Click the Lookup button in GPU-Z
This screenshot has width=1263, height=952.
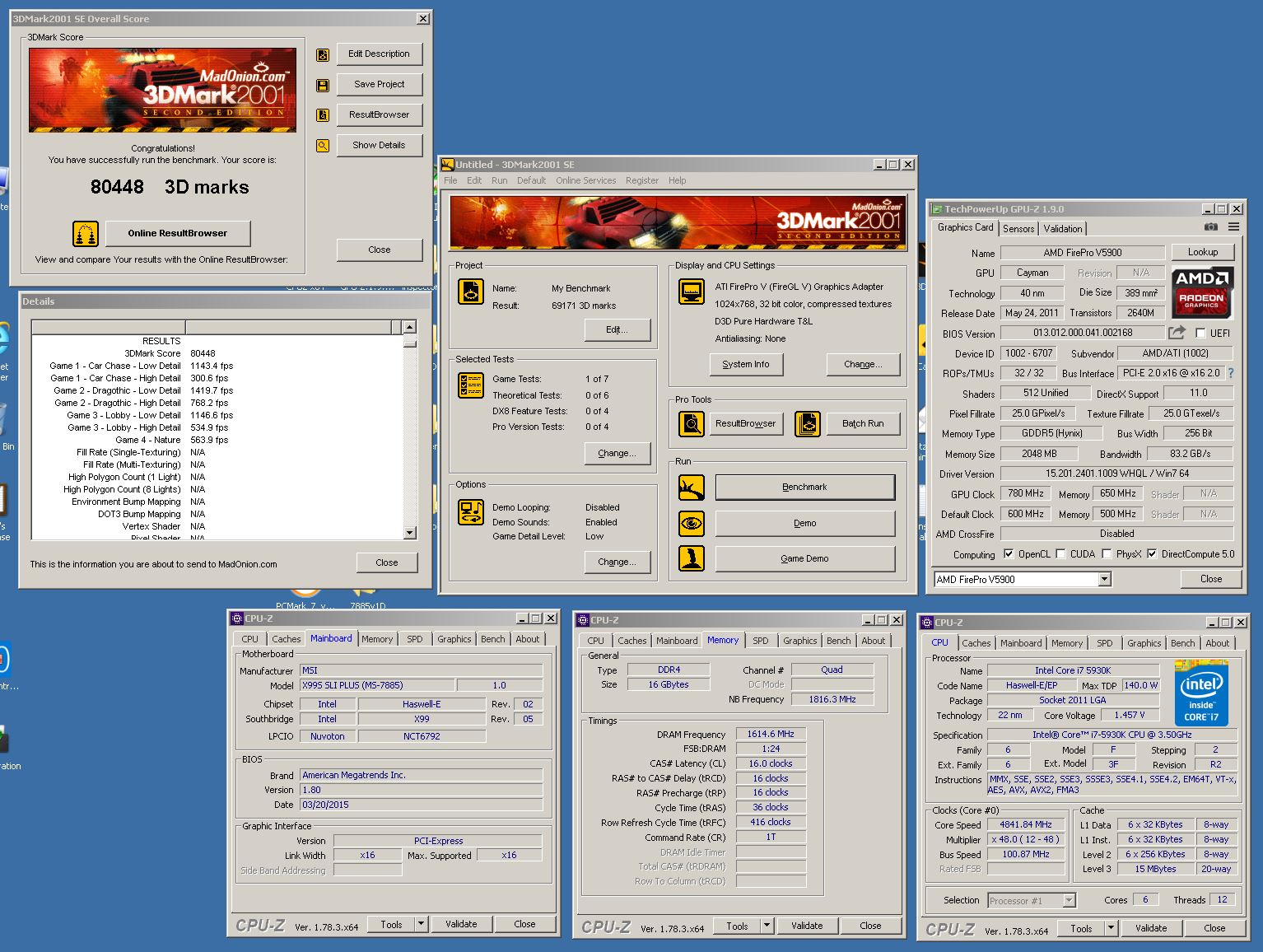click(x=1202, y=252)
